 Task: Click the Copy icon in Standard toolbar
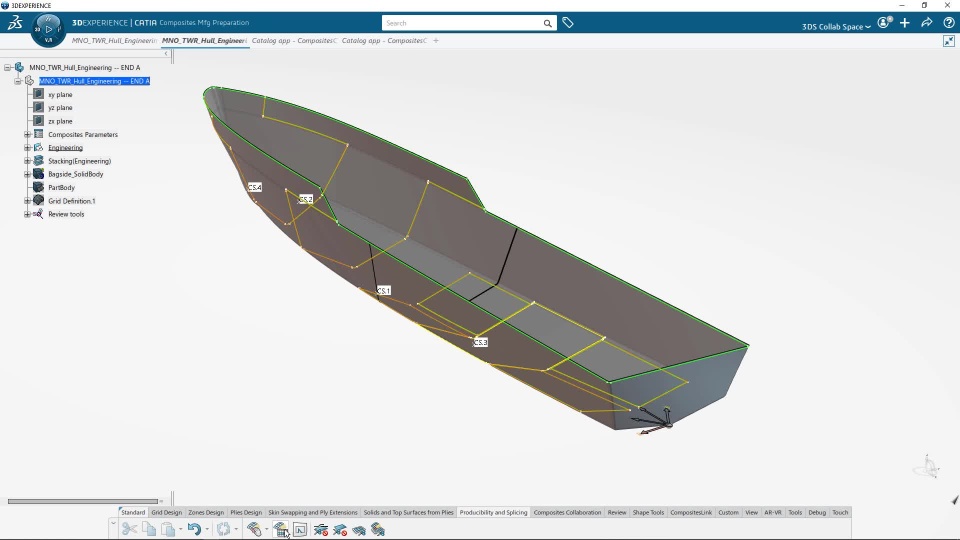pyautogui.click(x=149, y=529)
